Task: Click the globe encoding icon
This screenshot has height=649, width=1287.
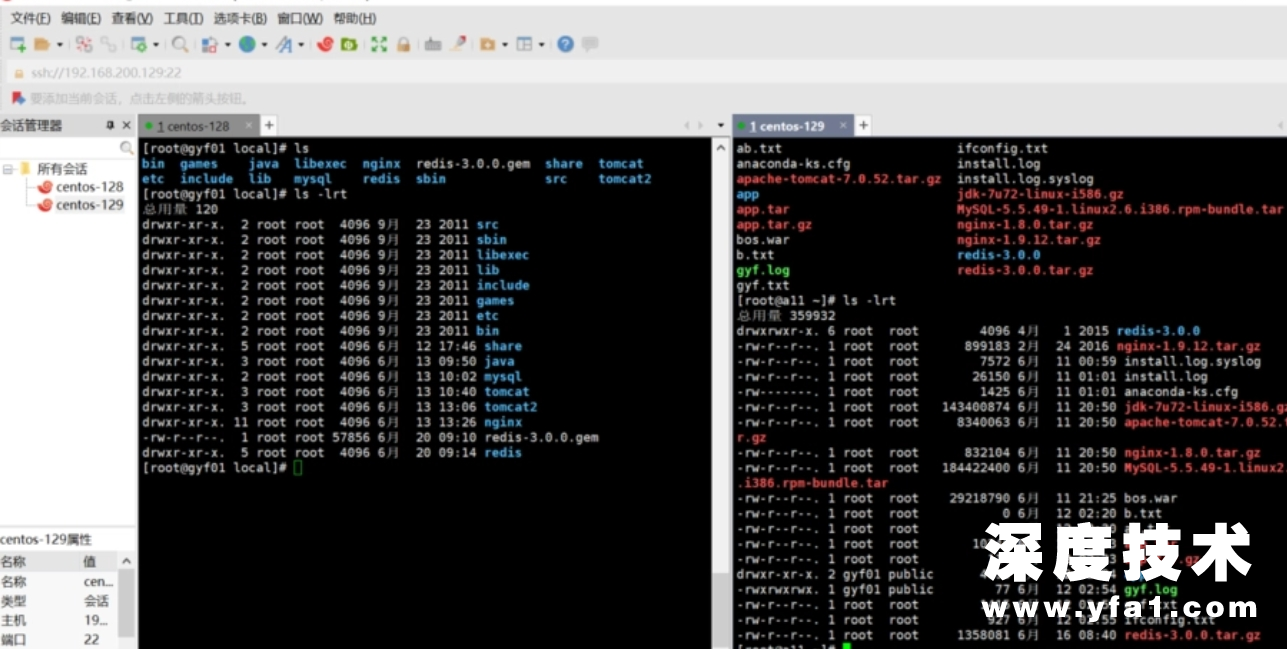Action: click(x=246, y=44)
